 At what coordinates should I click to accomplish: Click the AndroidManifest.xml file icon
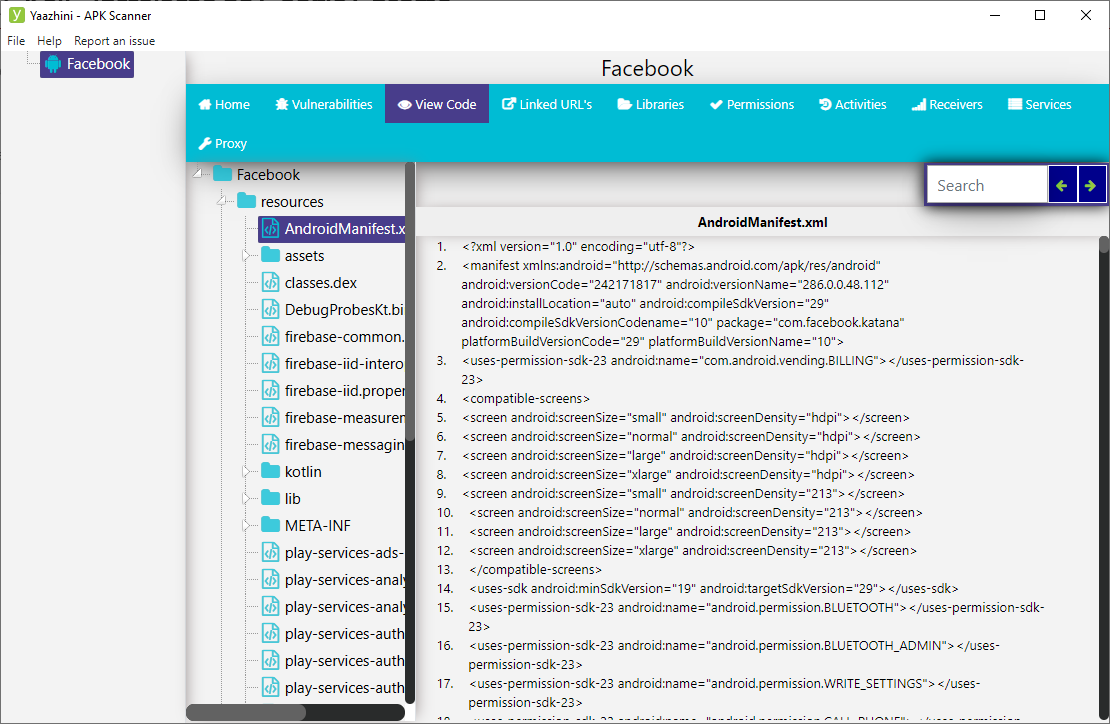pos(270,229)
